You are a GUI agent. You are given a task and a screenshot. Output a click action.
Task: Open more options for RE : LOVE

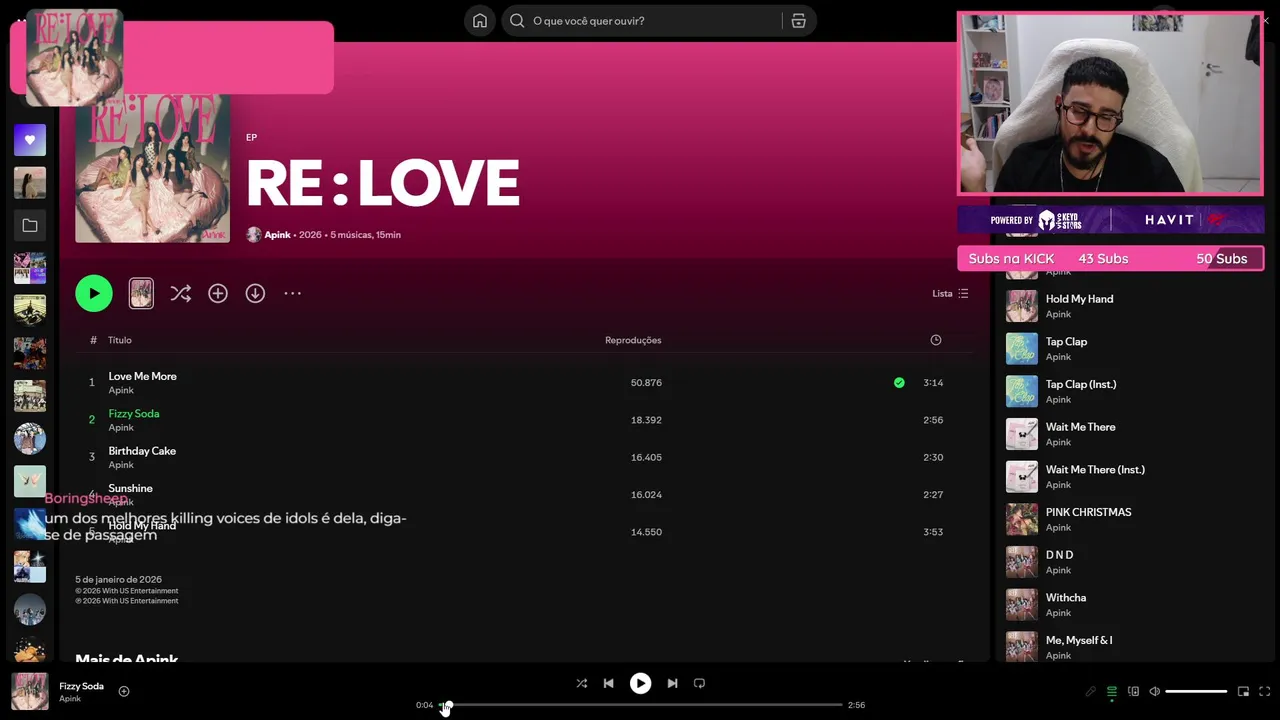tap(292, 293)
